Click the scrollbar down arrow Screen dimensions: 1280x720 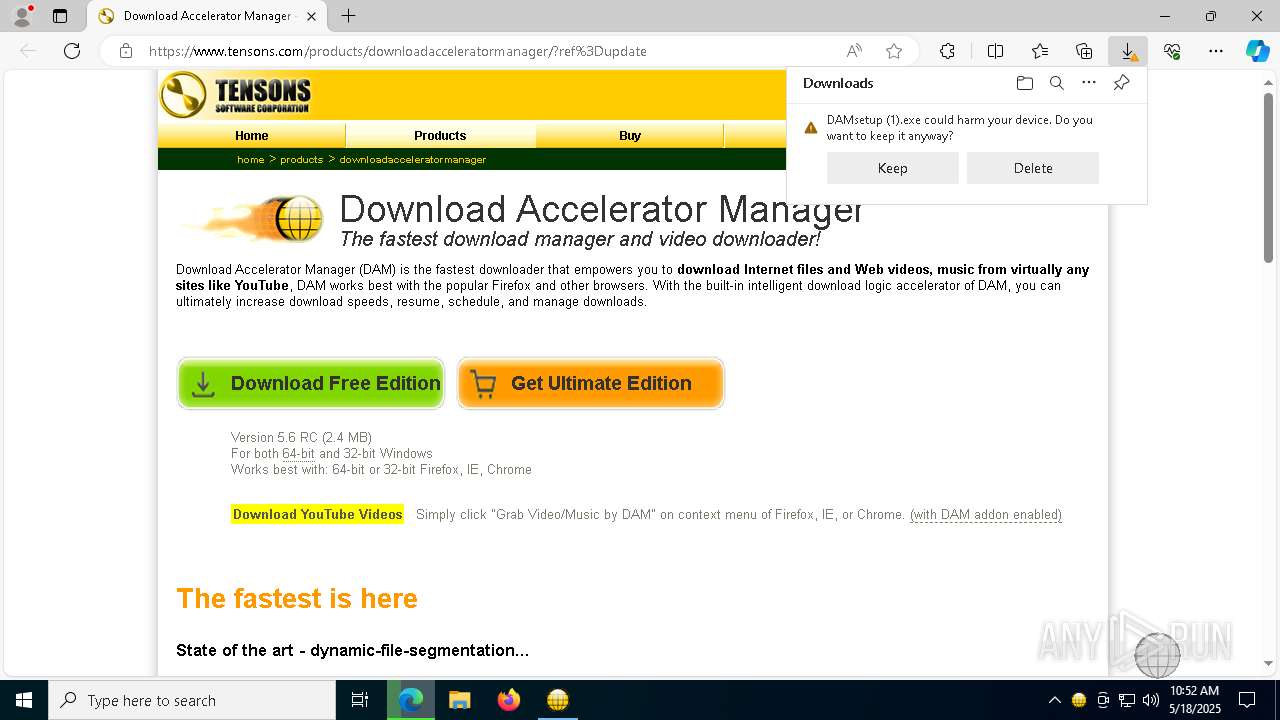pos(1269,663)
